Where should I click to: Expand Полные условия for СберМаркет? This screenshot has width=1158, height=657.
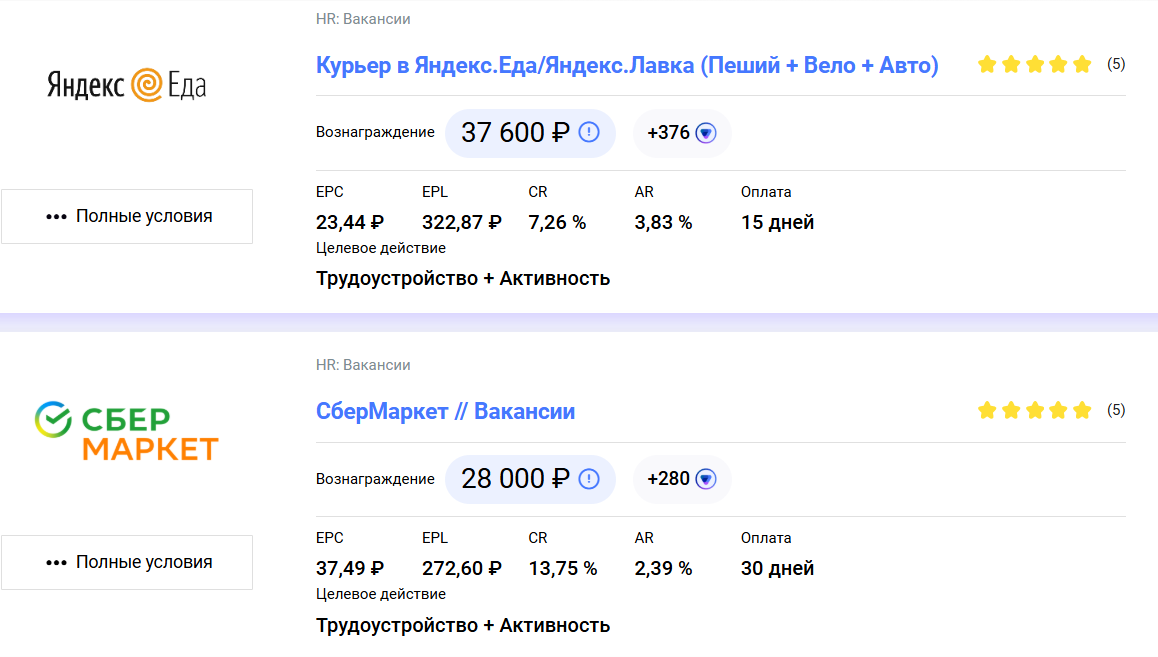(x=127, y=562)
